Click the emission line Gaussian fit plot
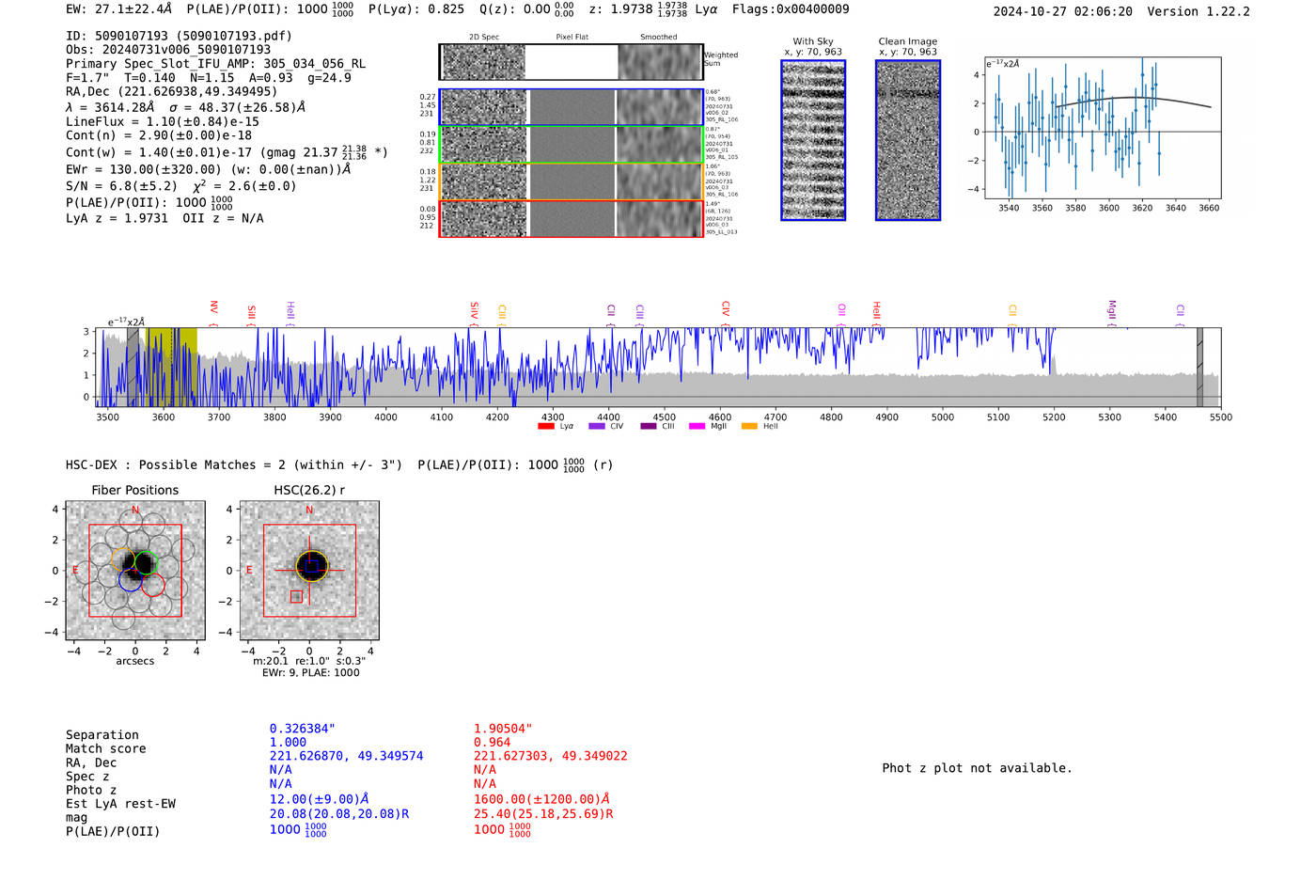Viewport: 1316px width, 896px height. pos(1102,129)
